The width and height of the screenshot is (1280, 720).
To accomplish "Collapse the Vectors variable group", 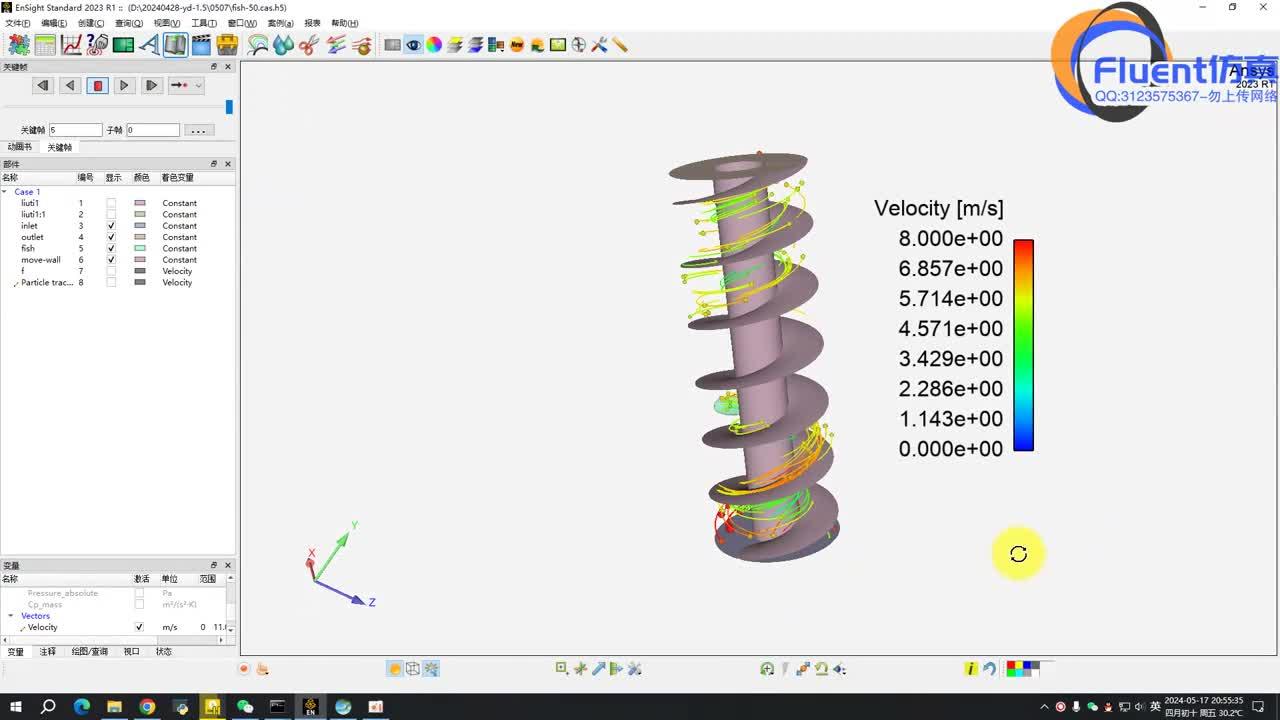I will (x=11, y=616).
